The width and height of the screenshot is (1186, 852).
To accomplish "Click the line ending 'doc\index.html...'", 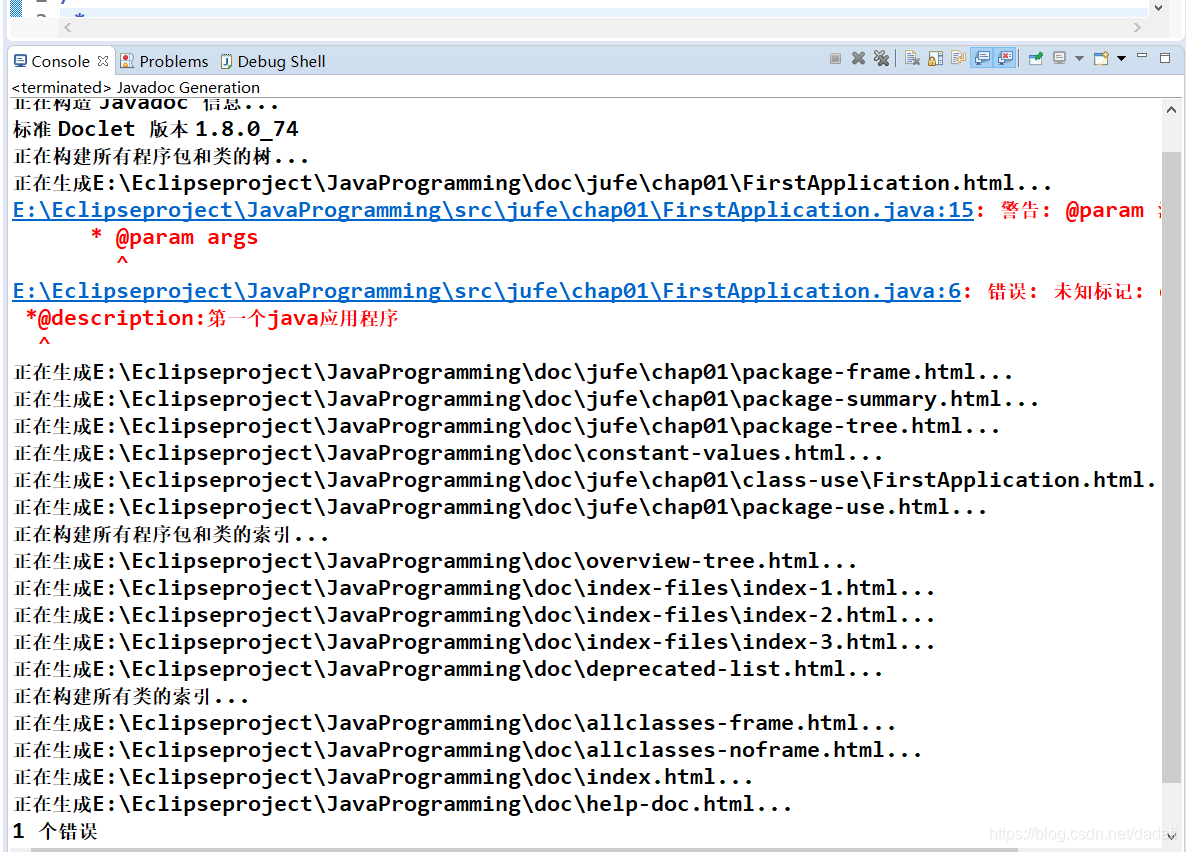I will coord(383,778).
